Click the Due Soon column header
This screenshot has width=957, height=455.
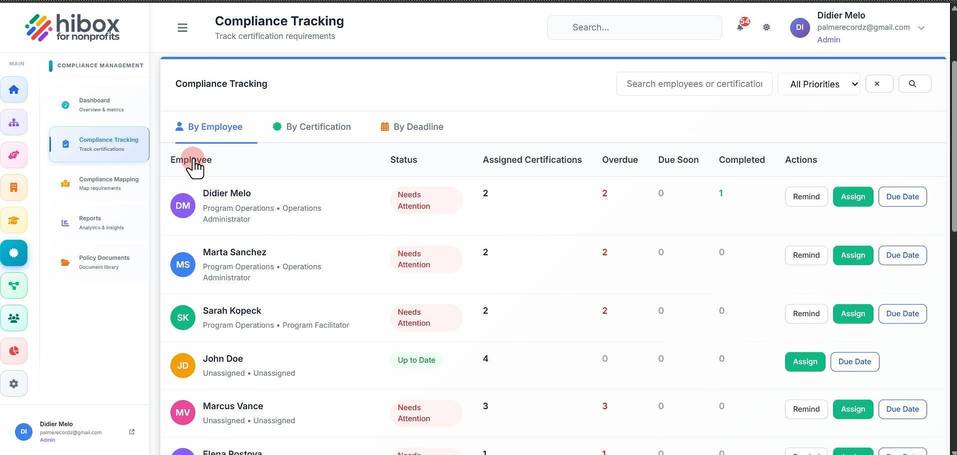pyautogui.click(x=678, y=160)
